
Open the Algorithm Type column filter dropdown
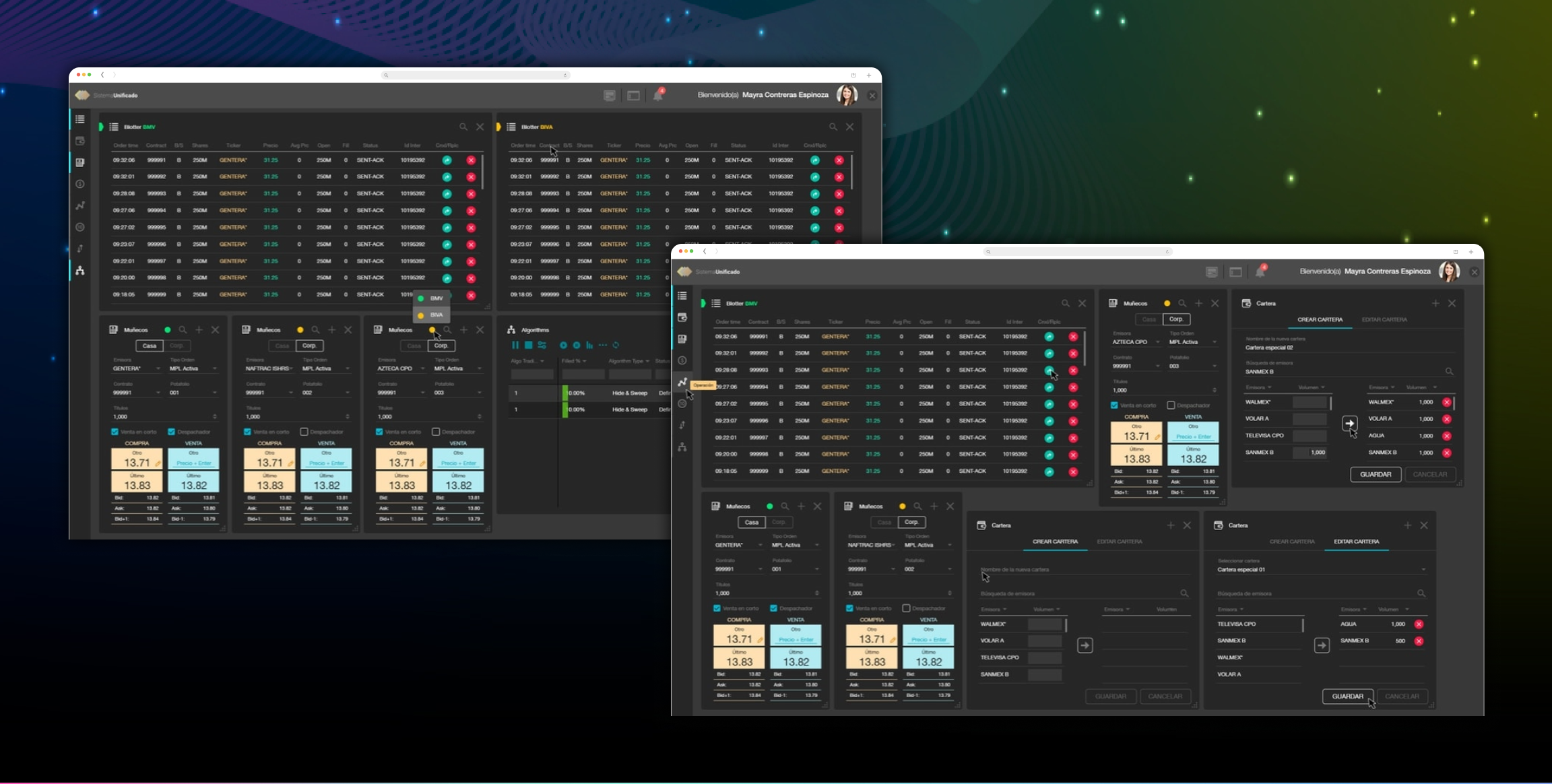(x=647, y=361)
